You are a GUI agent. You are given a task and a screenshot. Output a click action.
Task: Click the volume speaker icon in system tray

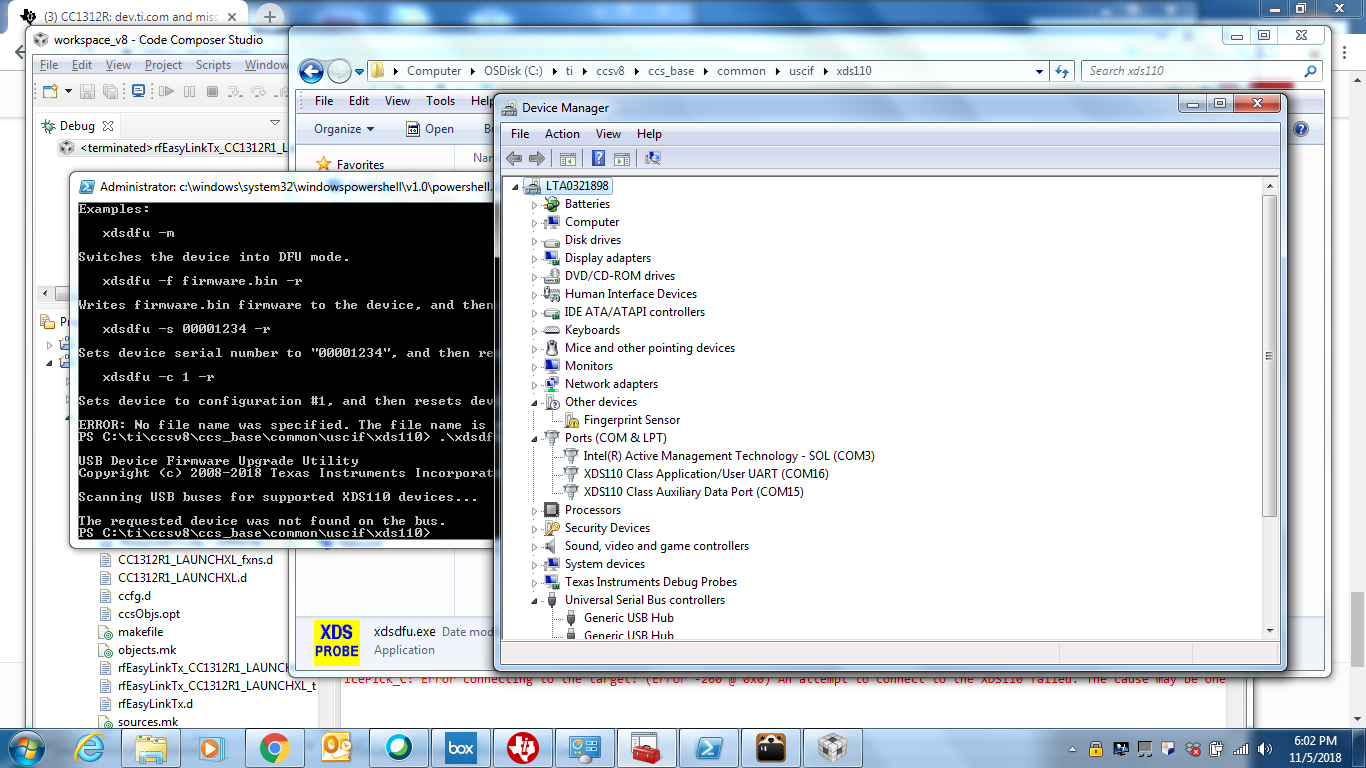[1263, 749]
